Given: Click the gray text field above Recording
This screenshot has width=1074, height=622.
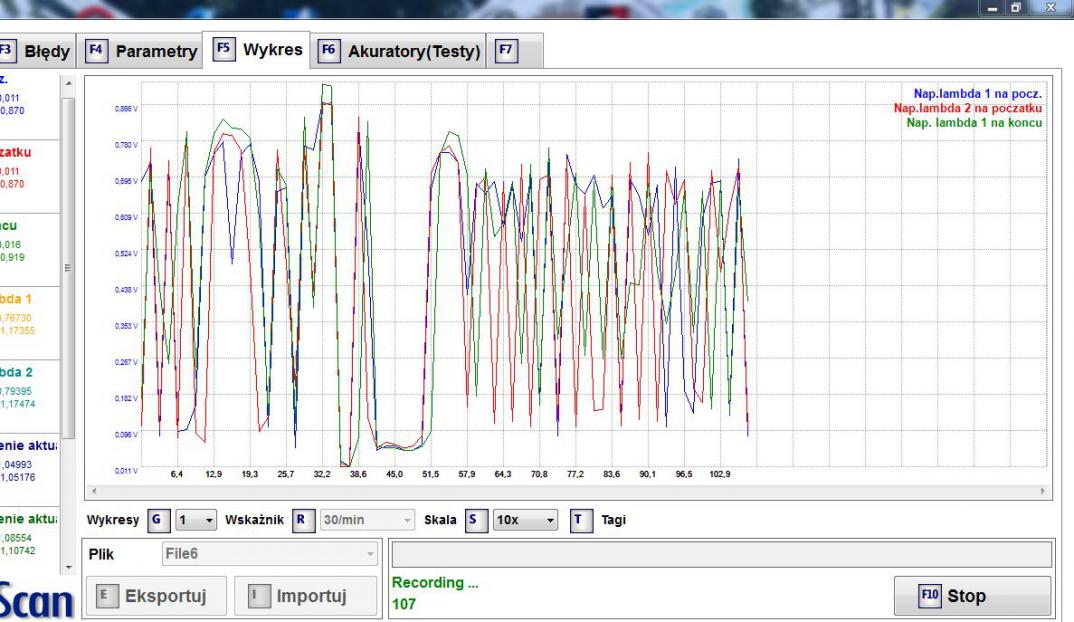Looking at the screenshot, I should [x=720, y=554].
